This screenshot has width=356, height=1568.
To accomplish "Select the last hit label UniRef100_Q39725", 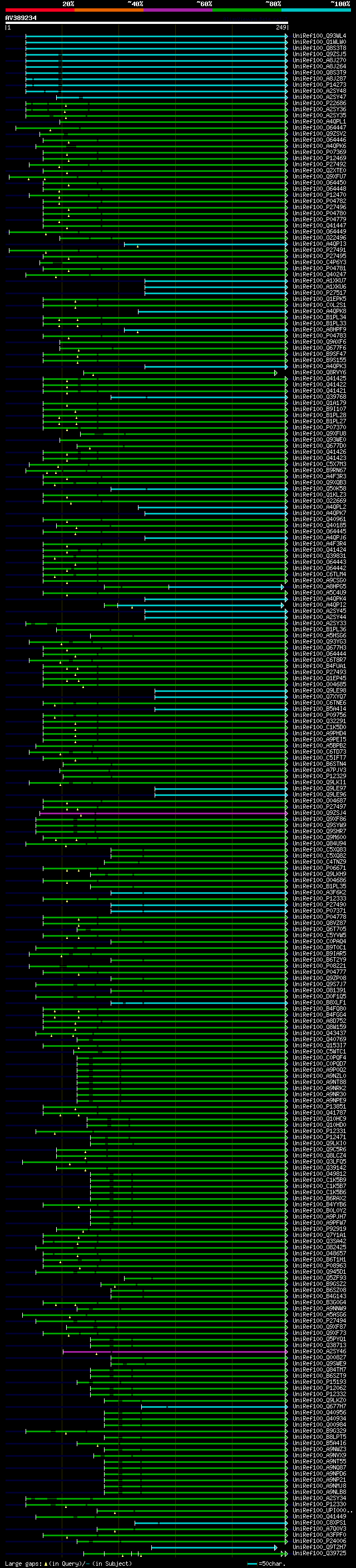I will (x=319, y=1553).
